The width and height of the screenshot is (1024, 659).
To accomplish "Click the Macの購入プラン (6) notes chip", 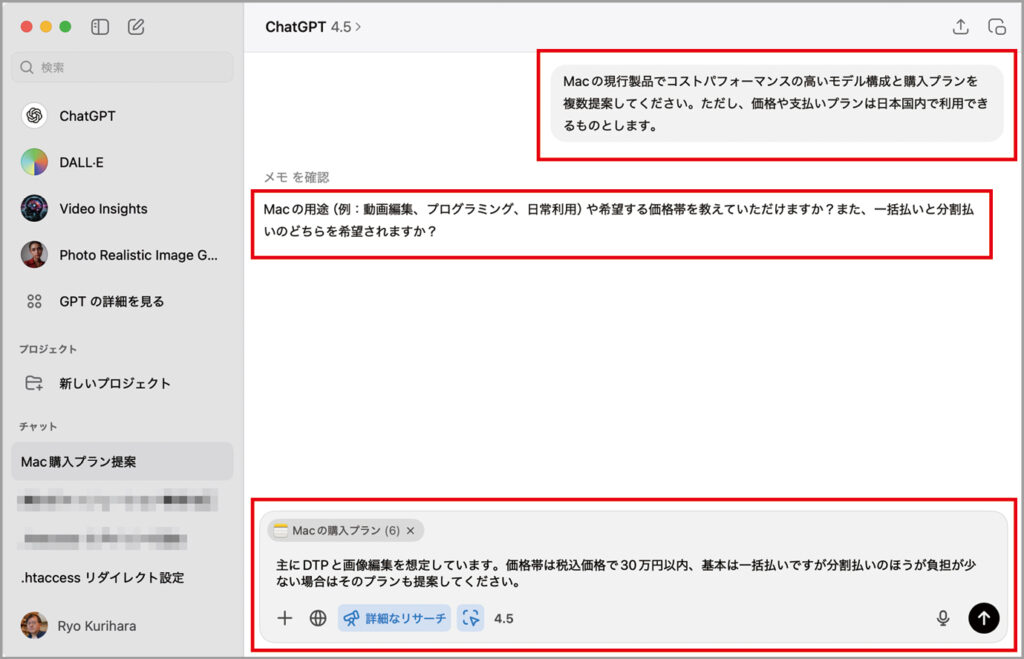I will coord(345,530).
